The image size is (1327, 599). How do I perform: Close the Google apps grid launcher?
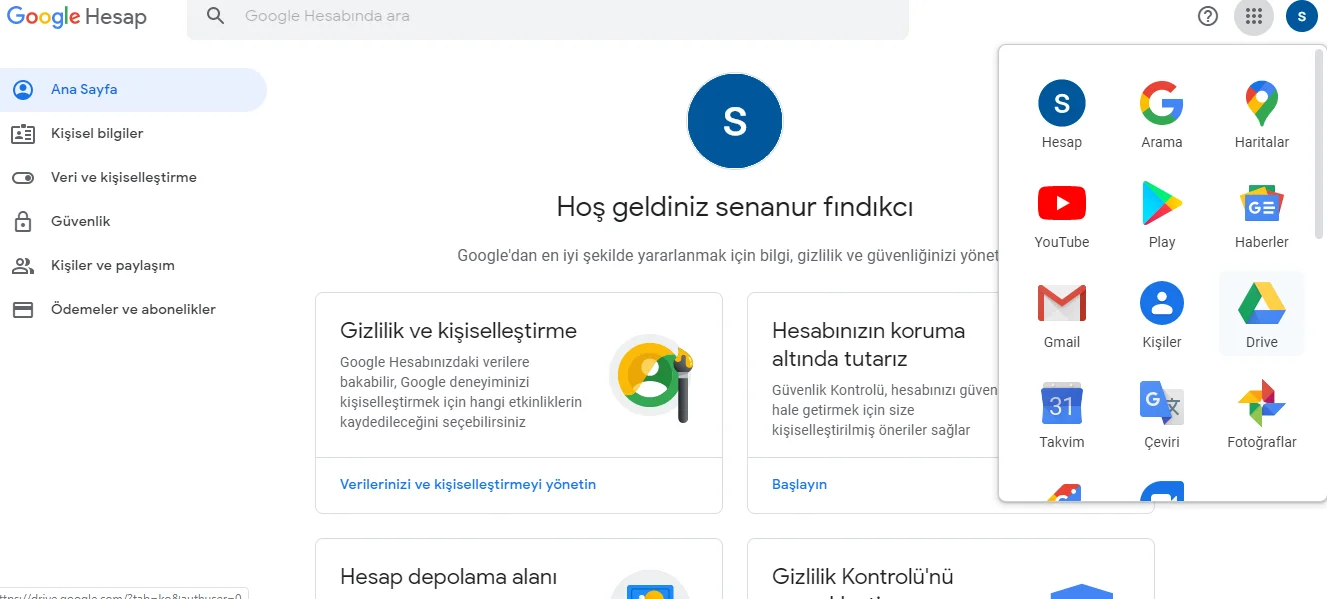click(1254, 16)
